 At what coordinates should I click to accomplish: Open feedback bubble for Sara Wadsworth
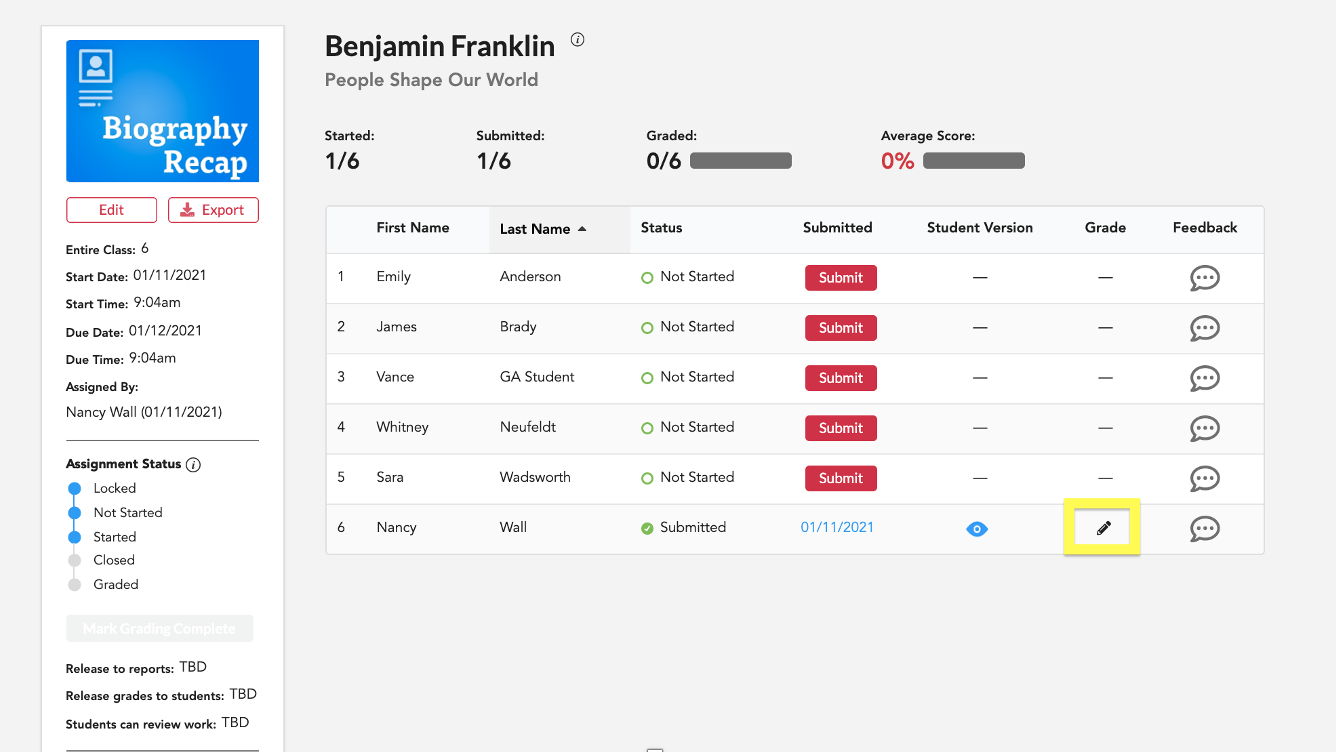click(x=1204, y=478)
